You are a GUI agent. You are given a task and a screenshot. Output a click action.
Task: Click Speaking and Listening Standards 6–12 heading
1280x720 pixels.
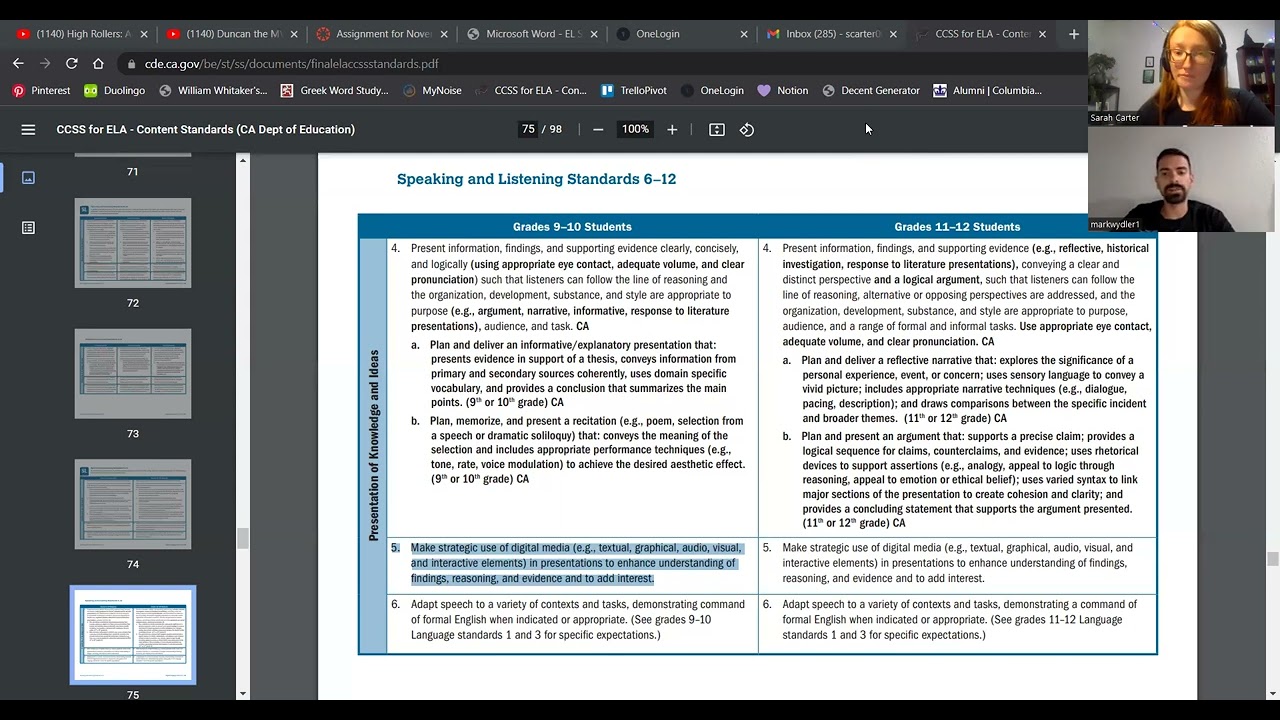(x=536, y=179)
